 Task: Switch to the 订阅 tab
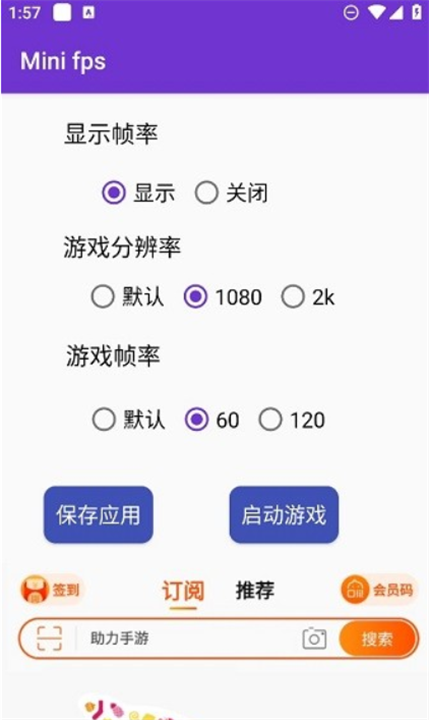[183, 591]
